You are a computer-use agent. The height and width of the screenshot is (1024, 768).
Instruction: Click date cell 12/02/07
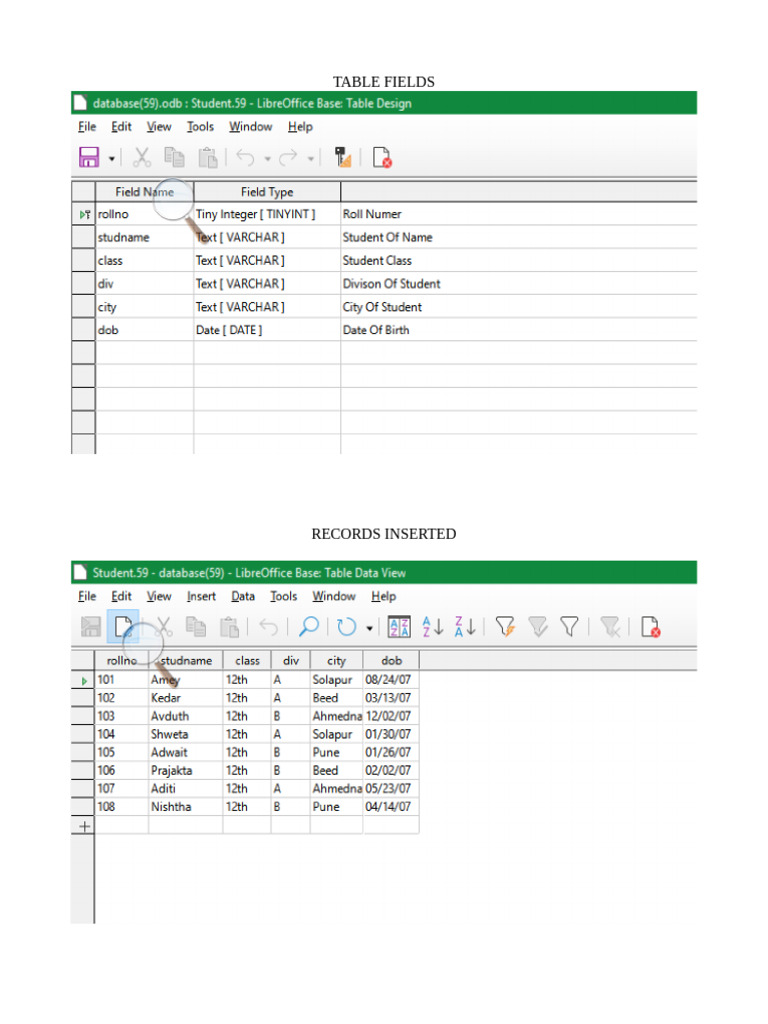coord(391,716)
